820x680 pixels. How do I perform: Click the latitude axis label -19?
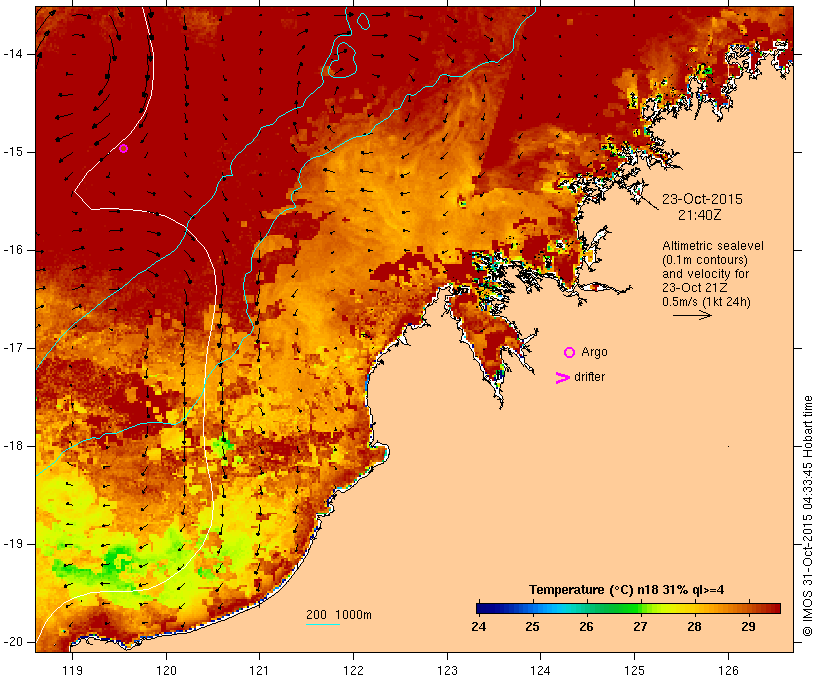click(x=13, y=544)
